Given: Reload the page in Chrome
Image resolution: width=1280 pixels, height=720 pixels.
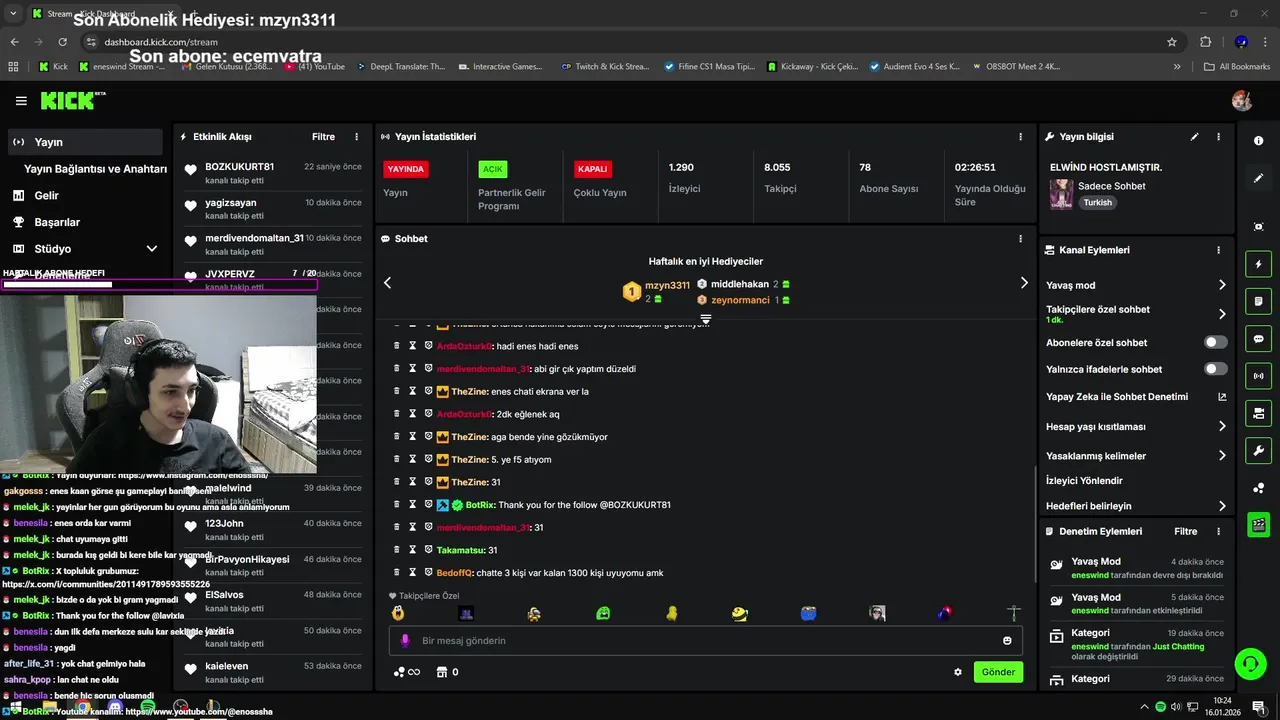Looking at the screenshot, I should 63,42.
